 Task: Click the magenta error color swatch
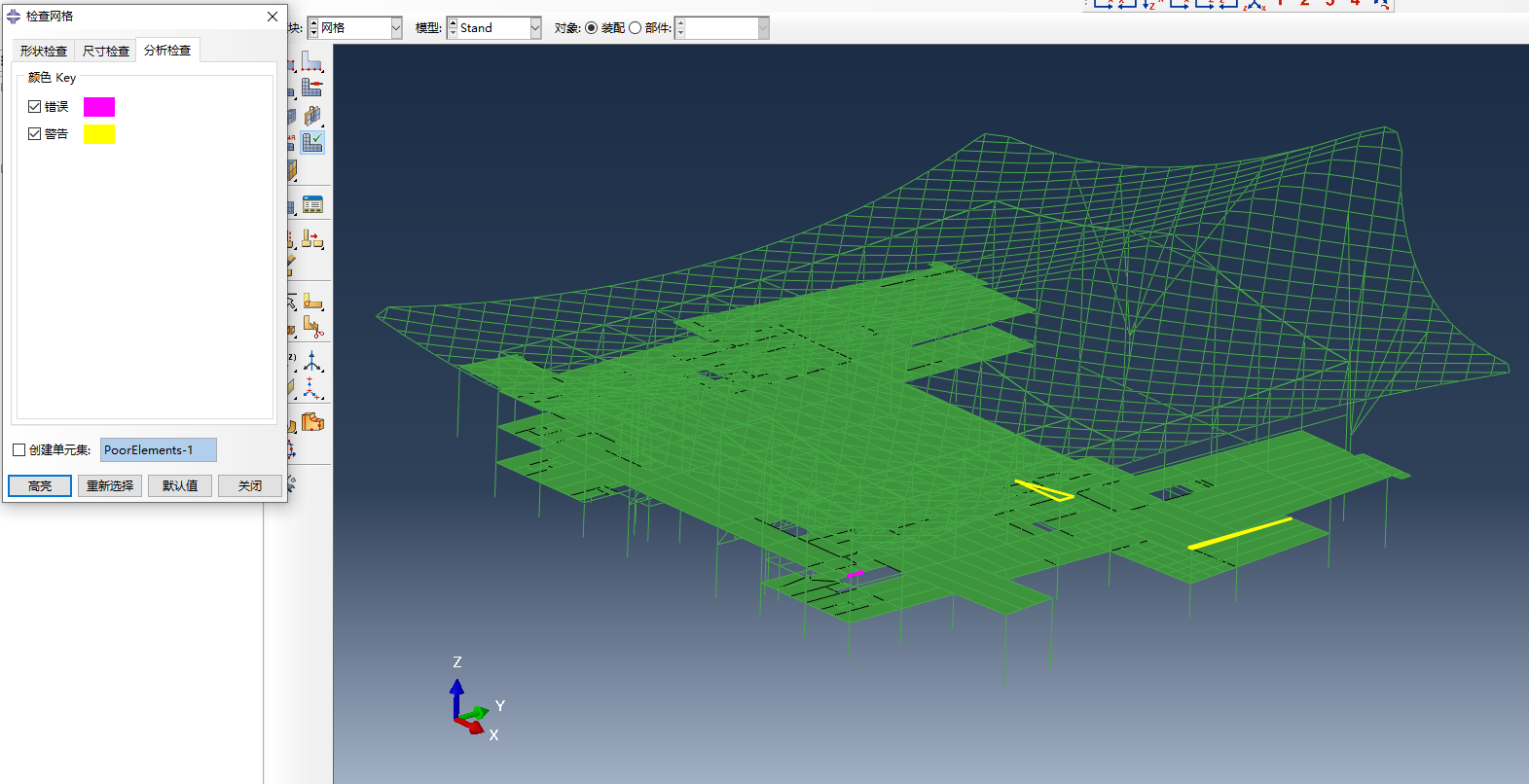[x=99, y=107]
